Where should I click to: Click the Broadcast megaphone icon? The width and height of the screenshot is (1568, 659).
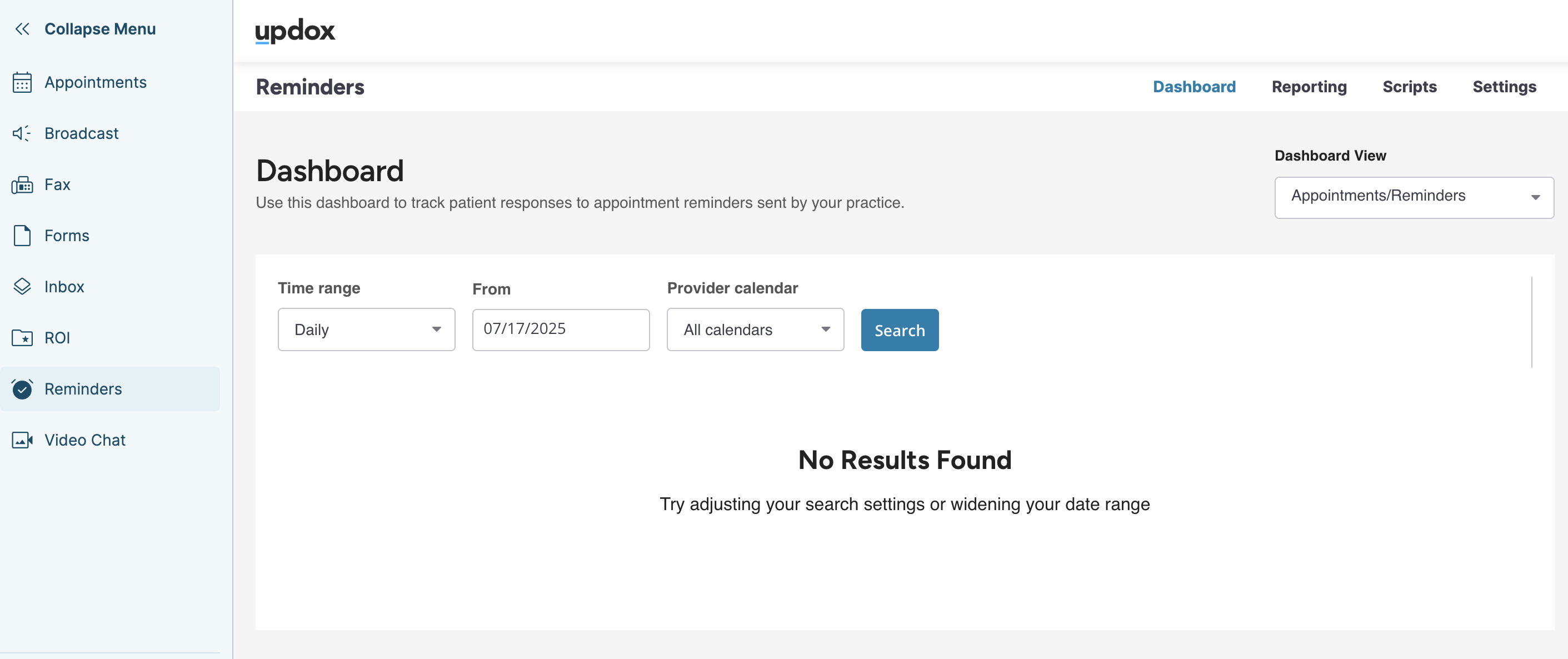pyautogui.click(x=22, y=133)
